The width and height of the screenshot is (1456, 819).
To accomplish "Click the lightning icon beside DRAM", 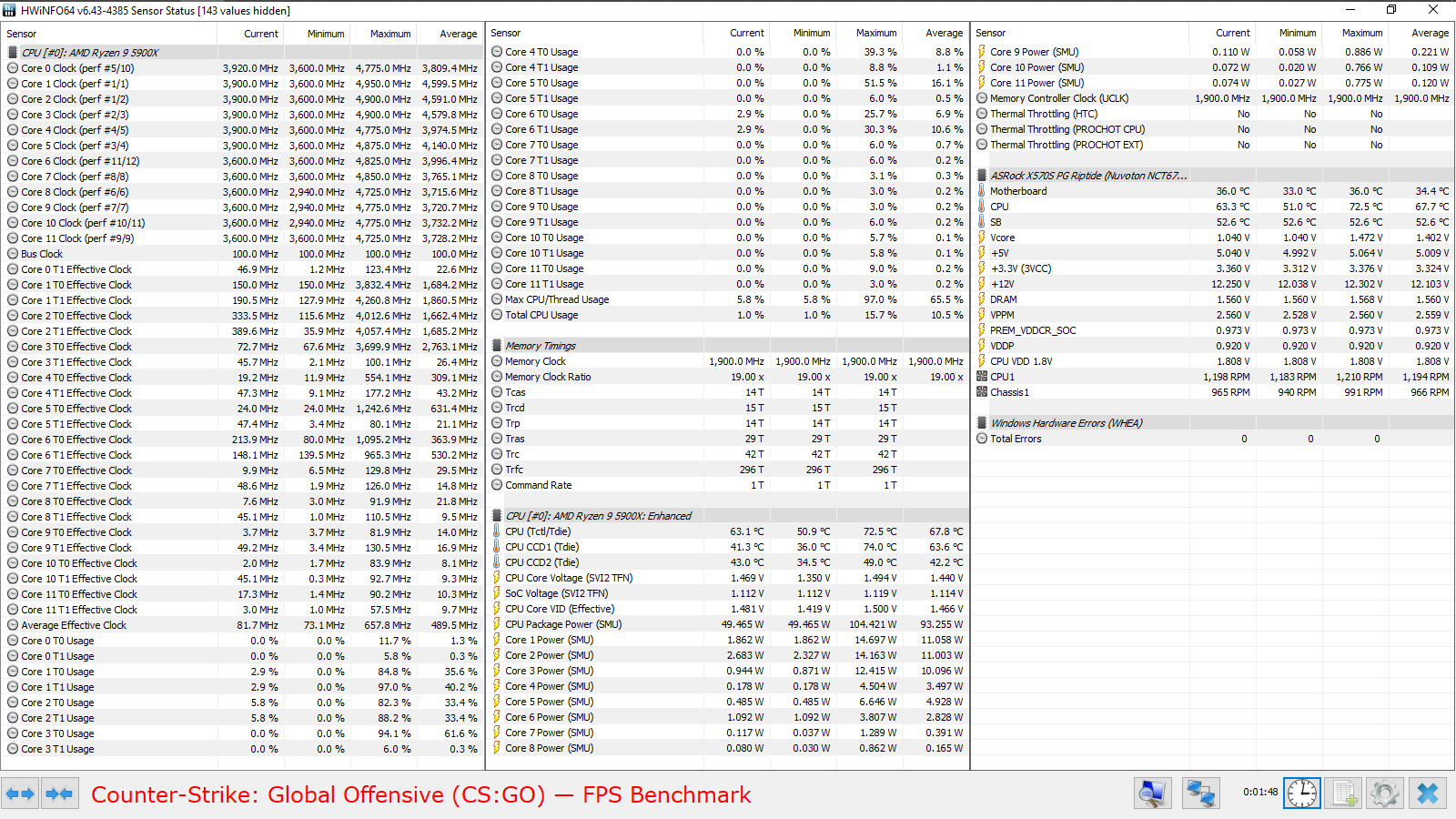I will (982, 299).
